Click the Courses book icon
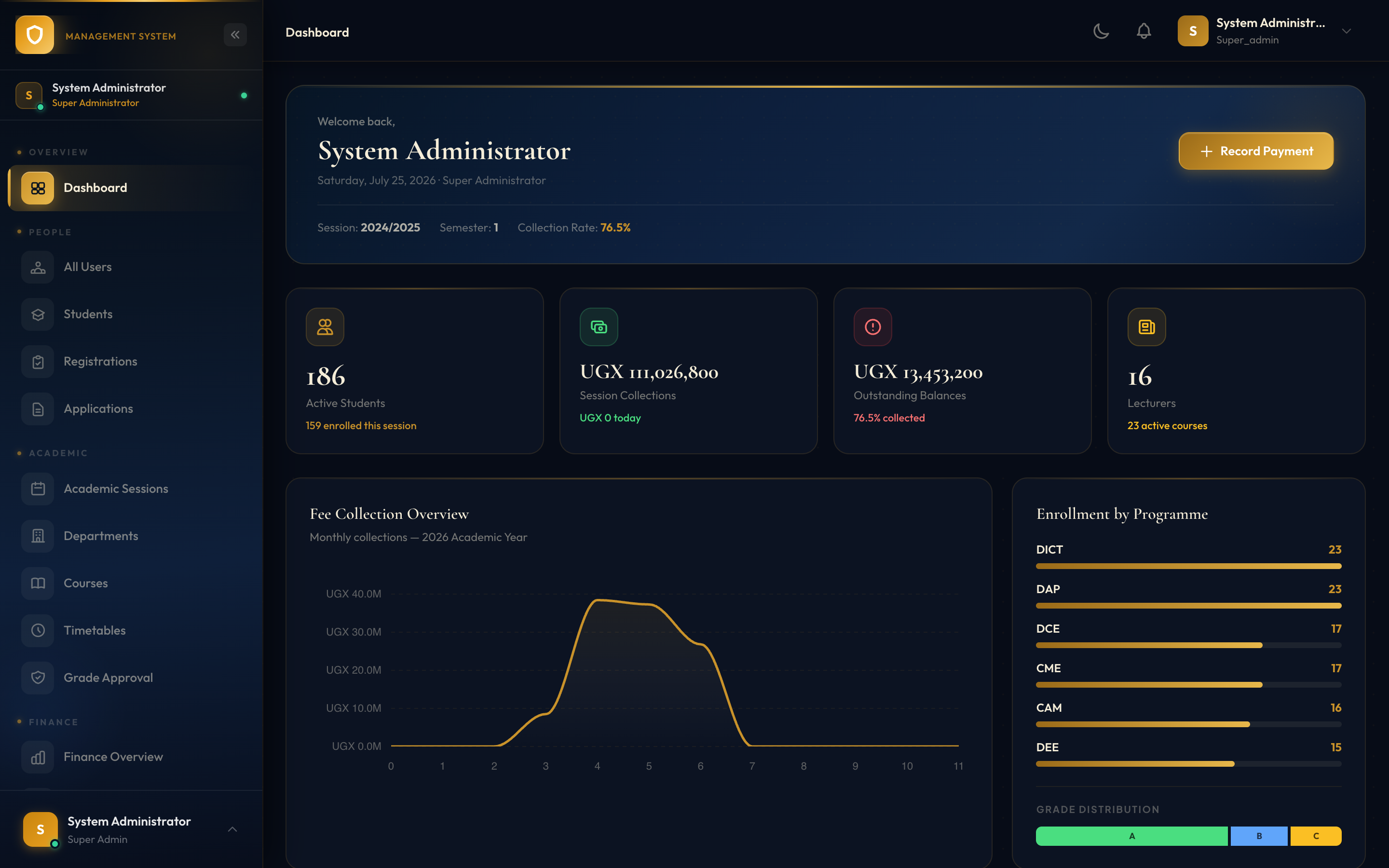The width and height of the screenshot is (1389, 868). click(x=38, y=583)
